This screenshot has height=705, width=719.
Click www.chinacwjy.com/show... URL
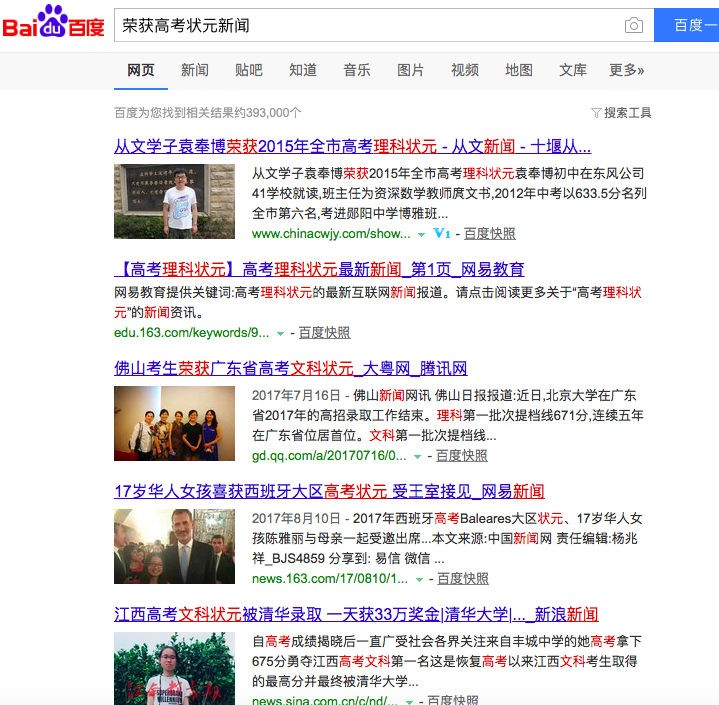coord(331,234)
